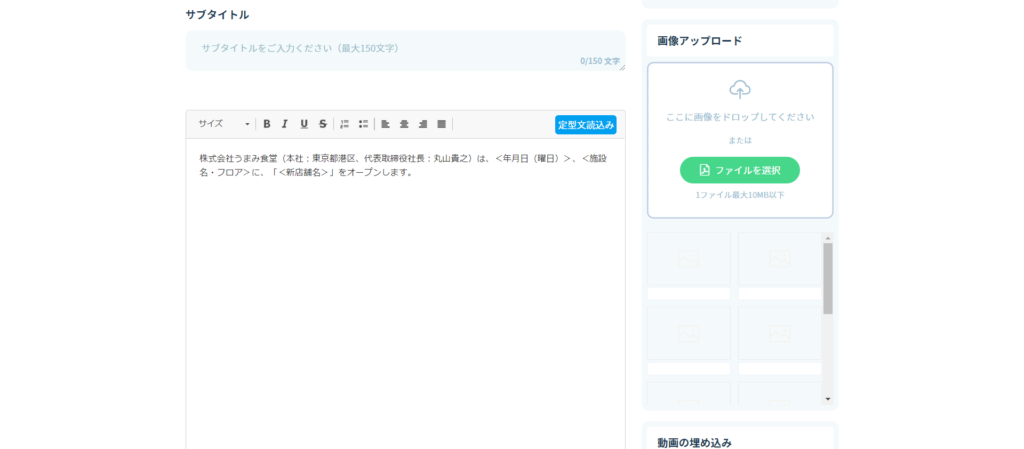Apply underline formatting
This screenshot has height=449, width=1024.
point(304,124)
